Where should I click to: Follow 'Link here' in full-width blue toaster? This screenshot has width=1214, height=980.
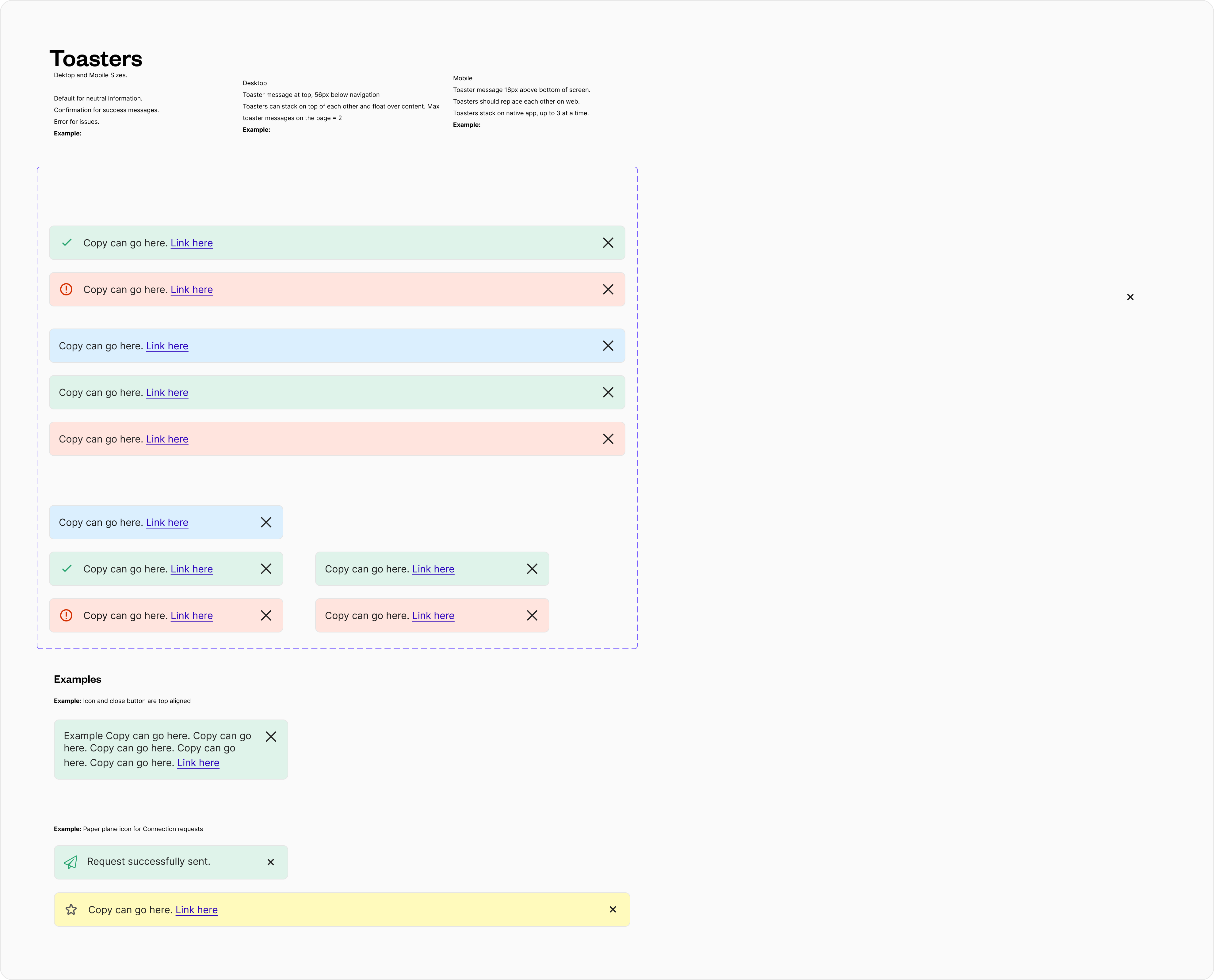click(x=167, y=346)
